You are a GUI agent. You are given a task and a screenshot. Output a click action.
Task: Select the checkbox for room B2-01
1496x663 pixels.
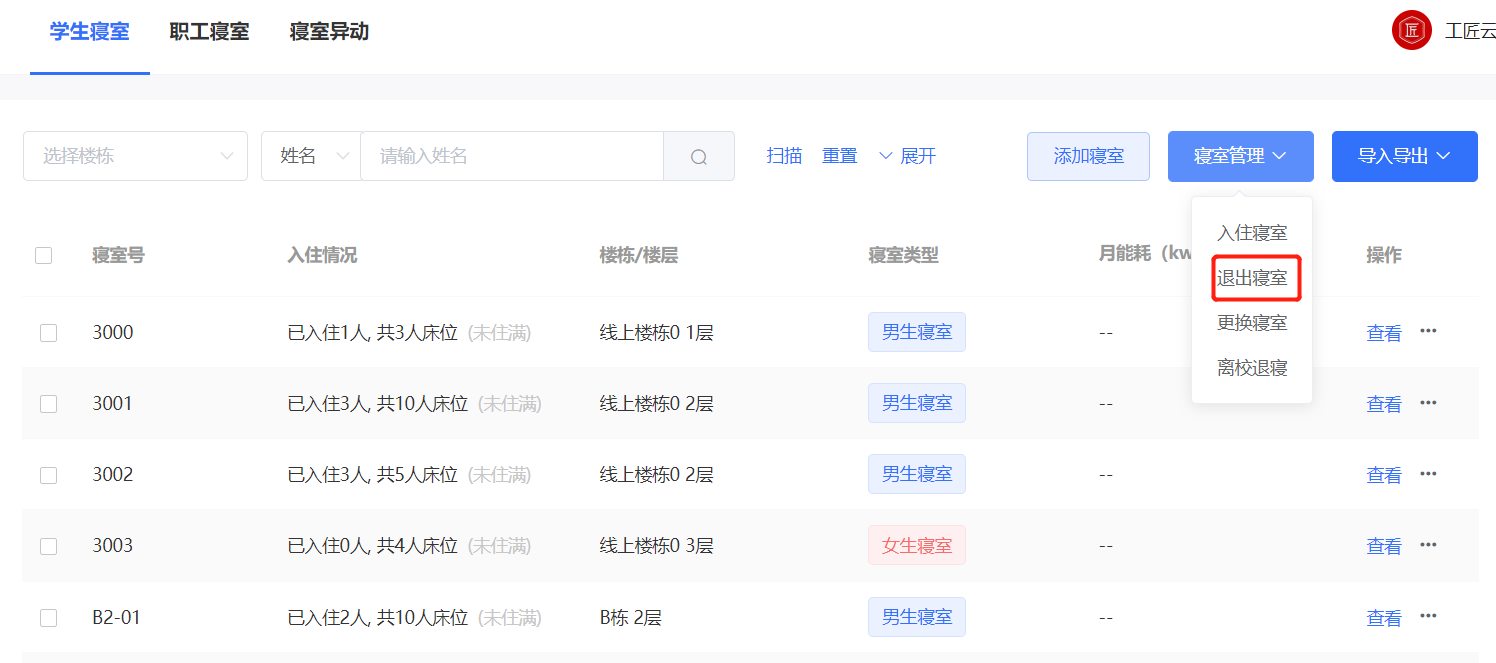(x=48, y=618)
